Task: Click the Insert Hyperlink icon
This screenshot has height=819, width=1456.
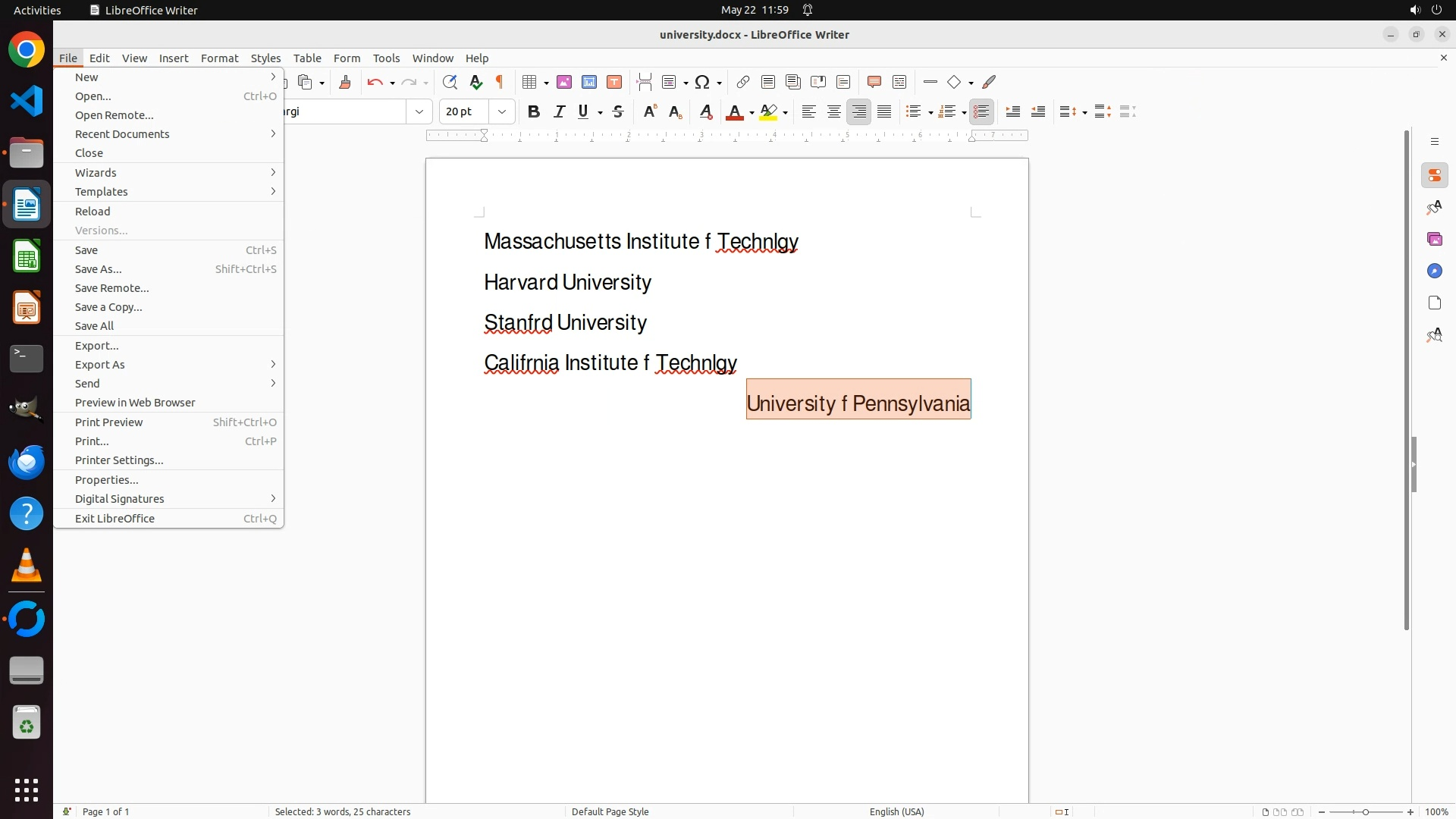Action: click(x=743, y=82)
